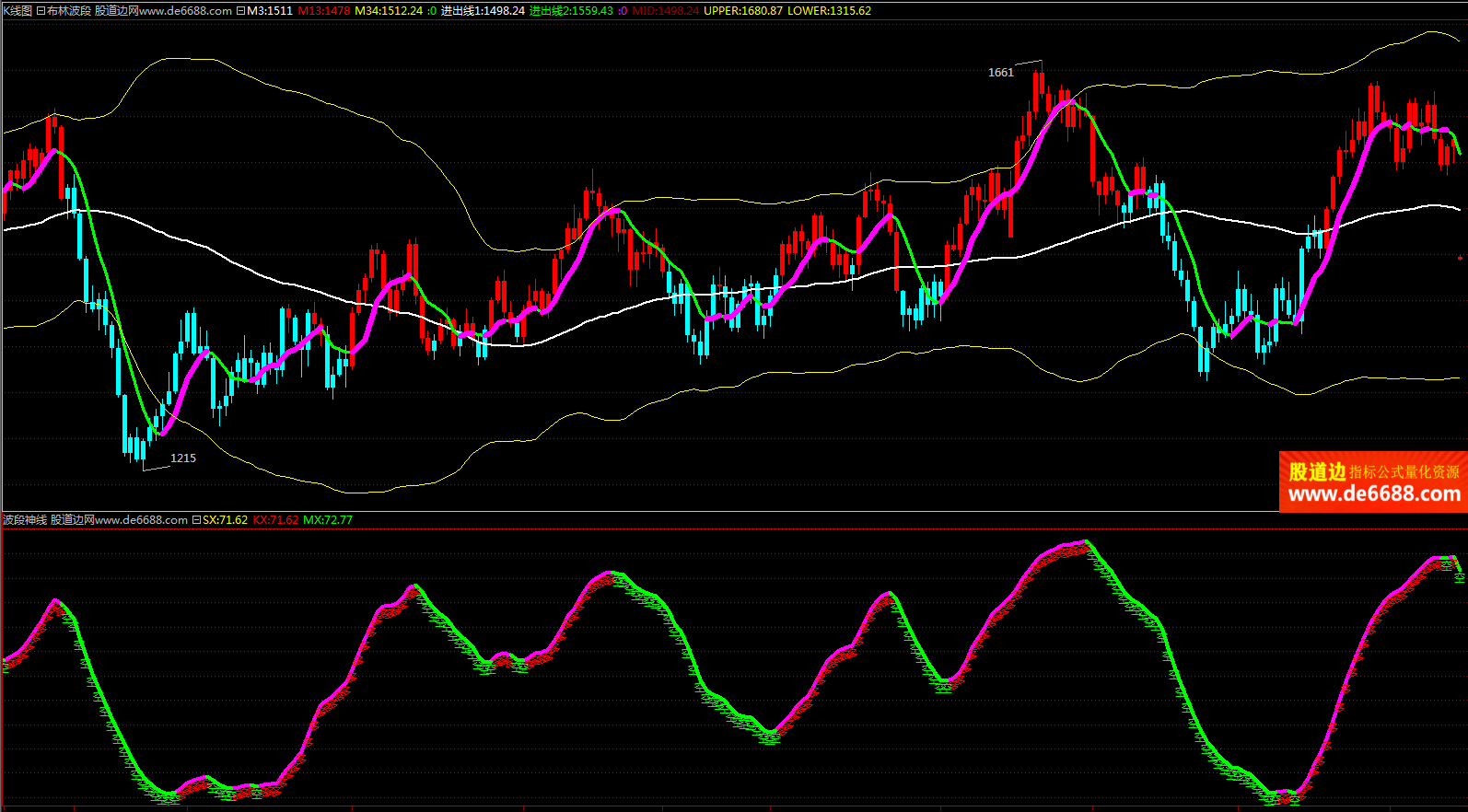
Task: Toggle the box icon before SX:71.62
Action: pos(196,520)
